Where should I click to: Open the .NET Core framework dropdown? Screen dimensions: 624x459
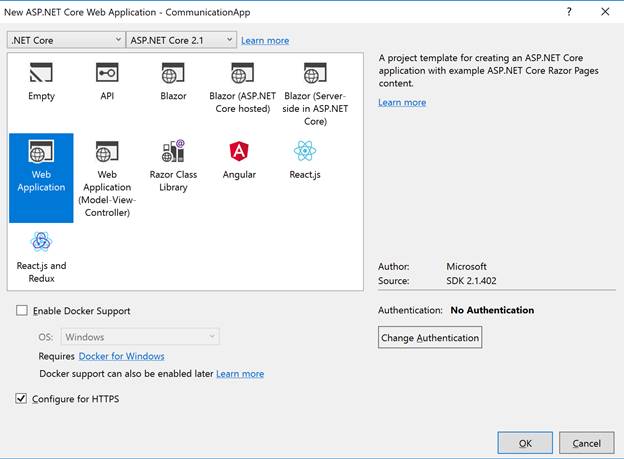(x=66, y=40)
